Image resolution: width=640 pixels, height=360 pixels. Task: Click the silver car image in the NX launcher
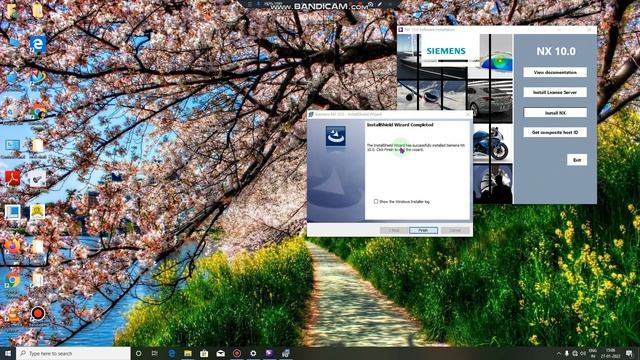coord(490,101)
